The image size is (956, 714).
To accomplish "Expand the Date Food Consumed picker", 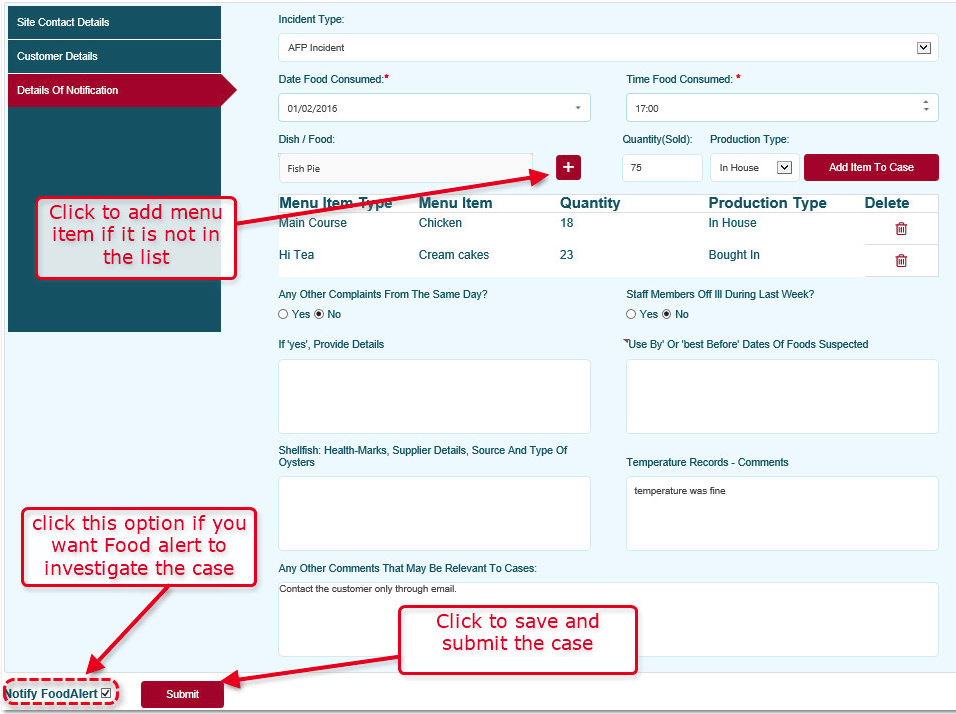I will point(577,108).
